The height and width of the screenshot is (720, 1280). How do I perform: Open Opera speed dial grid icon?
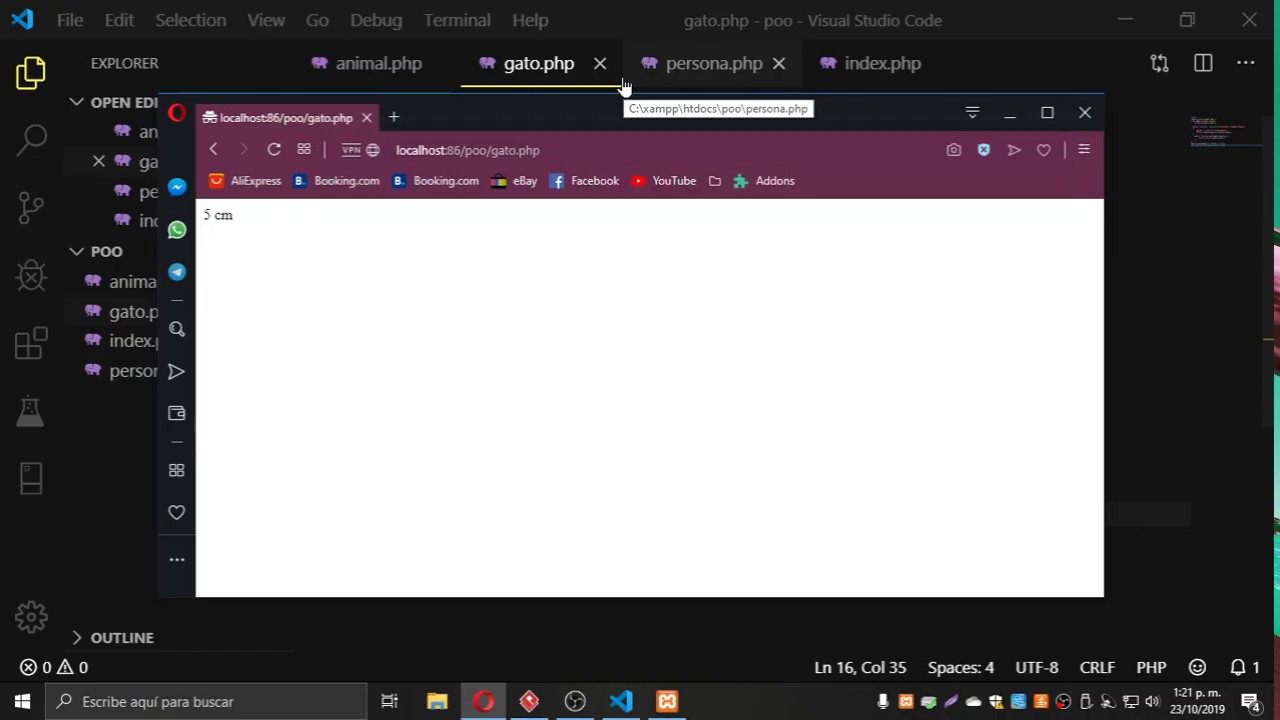304,149
